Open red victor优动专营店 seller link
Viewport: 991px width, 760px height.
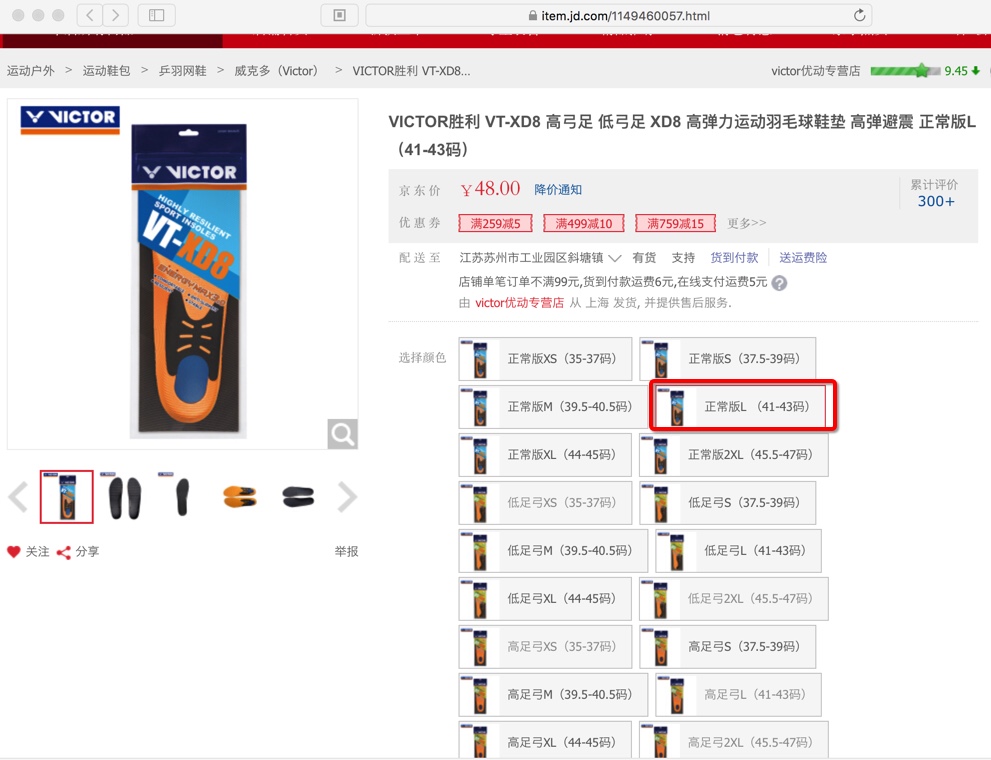[x=519, y=303]
